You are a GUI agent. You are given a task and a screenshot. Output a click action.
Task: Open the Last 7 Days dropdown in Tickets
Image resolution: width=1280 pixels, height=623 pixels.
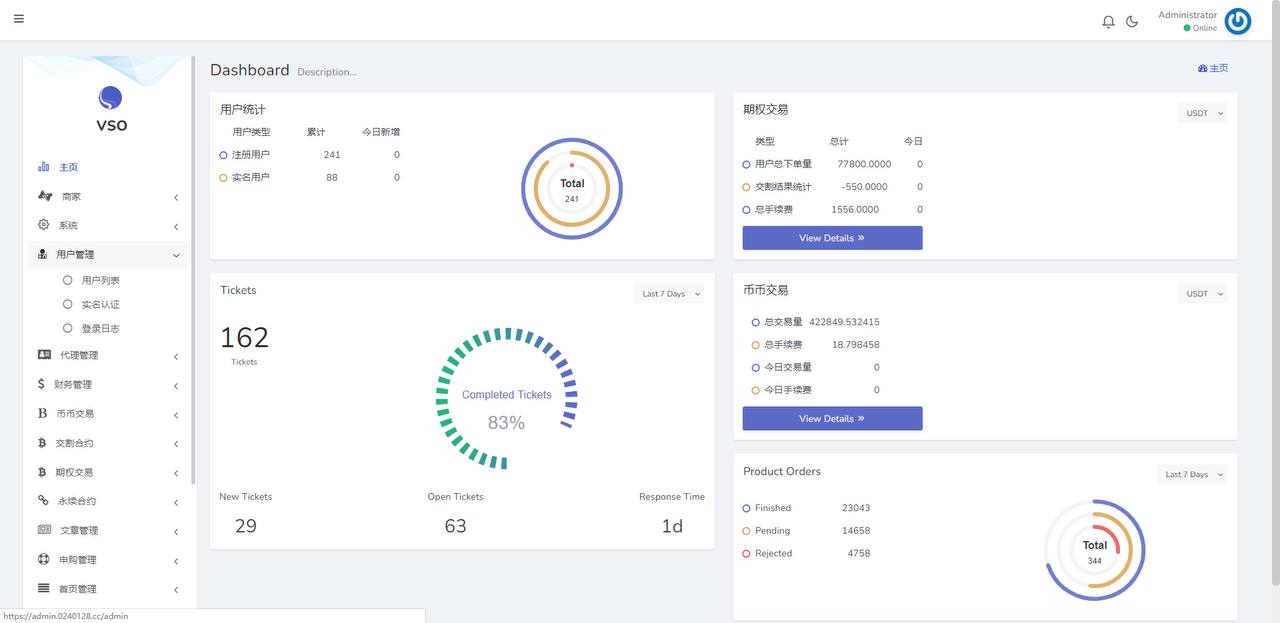668,292
